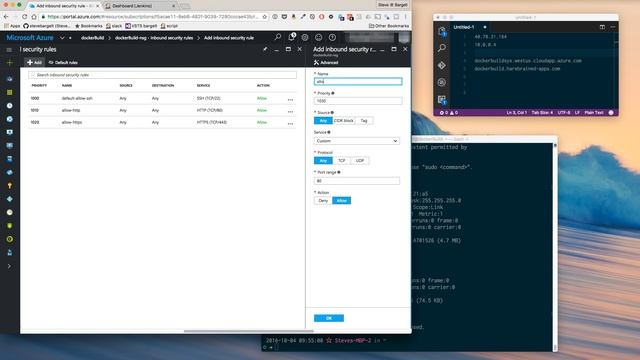Click Search inbound security rules box

click(x=162, y=75)
